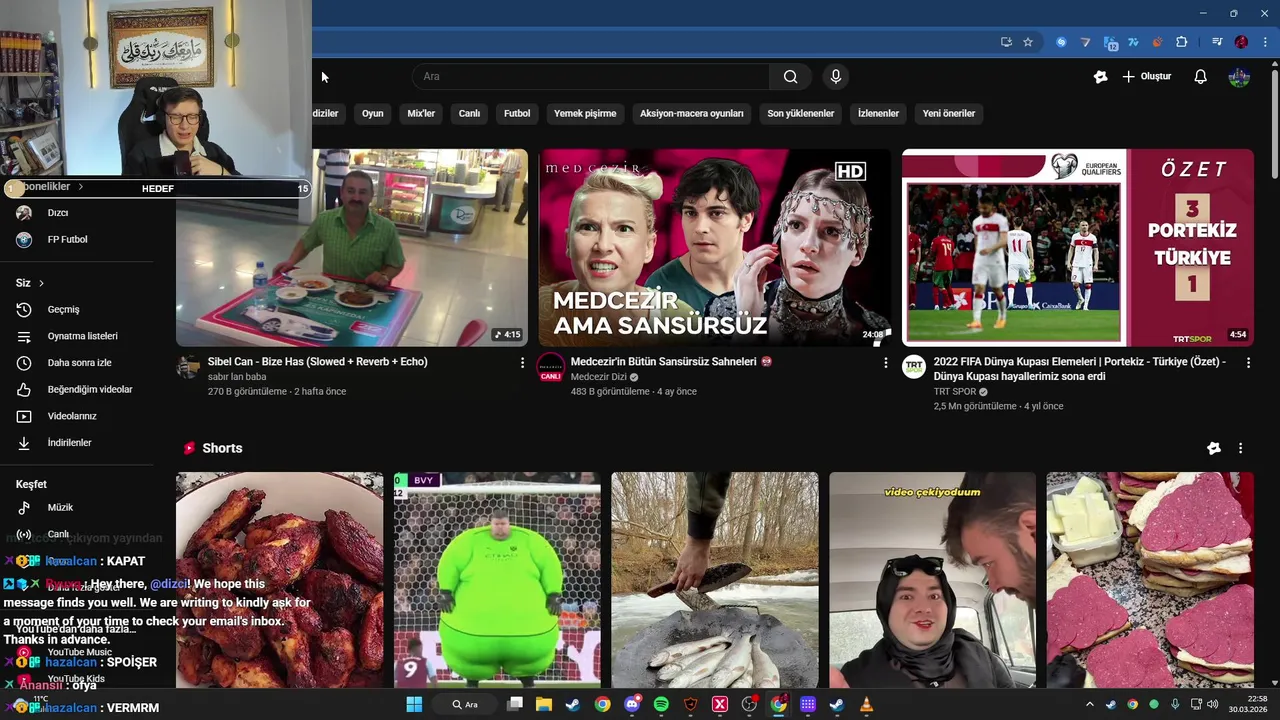Open the Shorts shelf three-dot menu
Screen dimensions: 1280x720
1240,449
